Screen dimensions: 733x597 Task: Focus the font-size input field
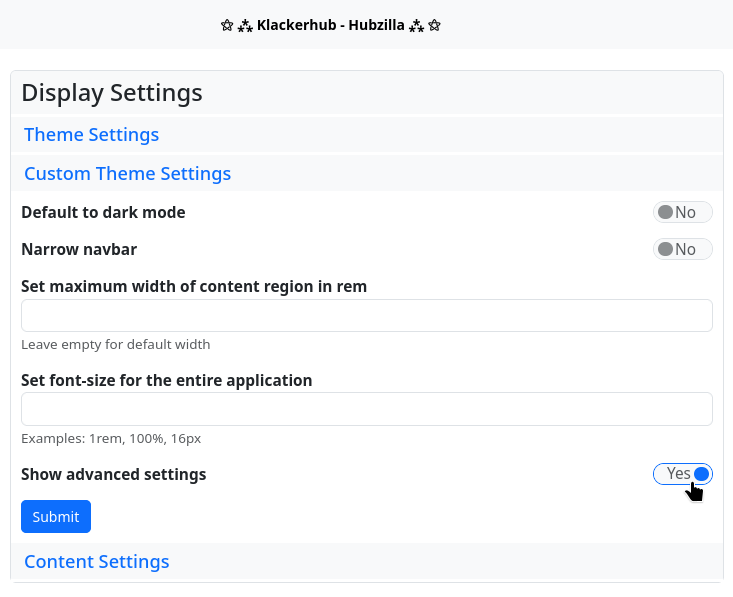[366, 409]
